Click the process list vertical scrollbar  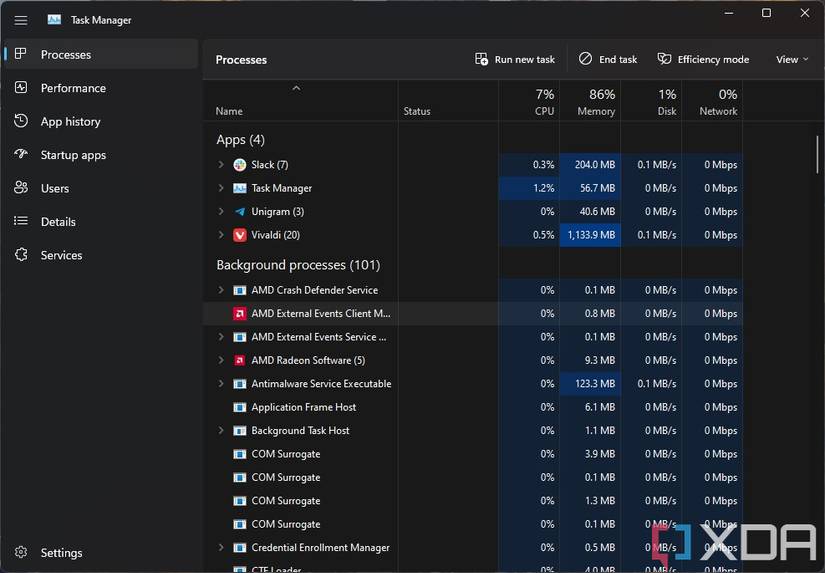point(817,154)
